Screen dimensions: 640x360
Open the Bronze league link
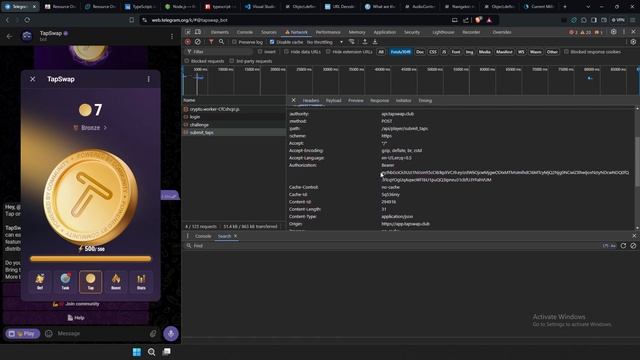pyautogui.click(x=91, y=127)
